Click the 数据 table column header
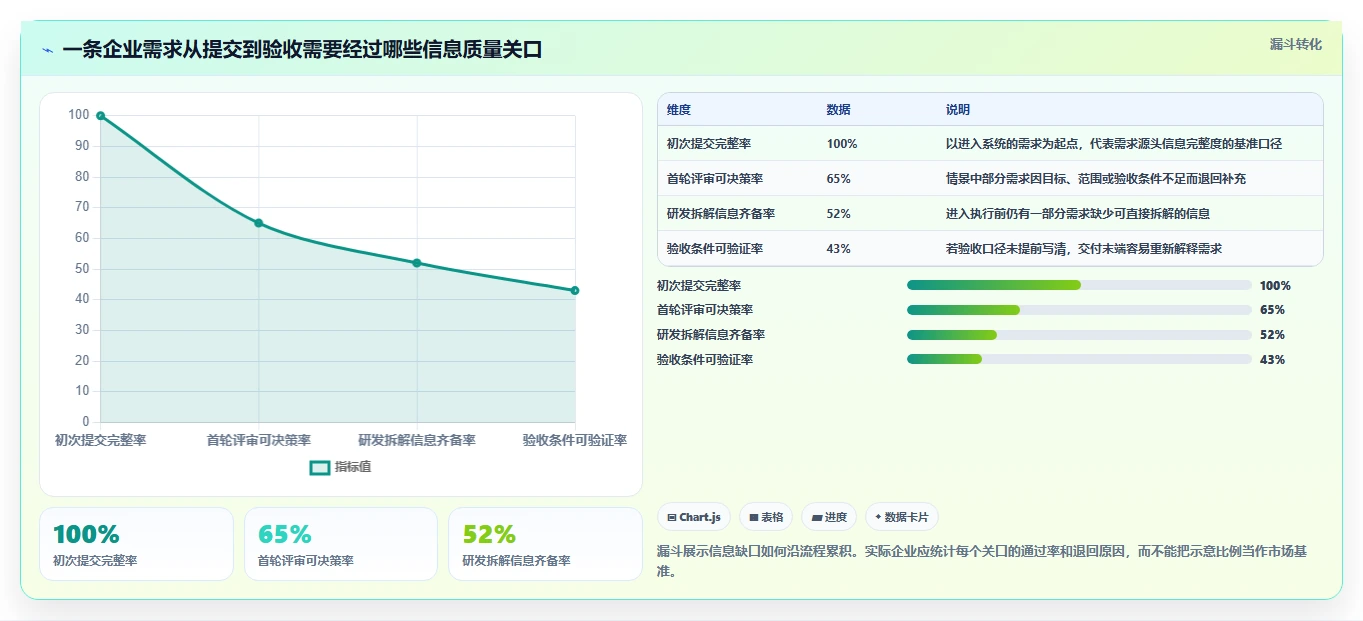Screen dimensions: 1363x621 coord(839,110)
